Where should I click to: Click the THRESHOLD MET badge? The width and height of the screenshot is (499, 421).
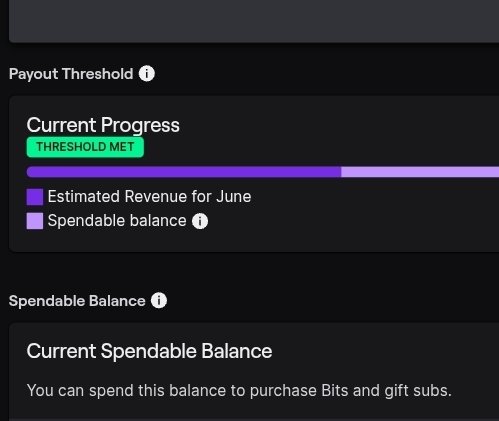pos(85,147)
